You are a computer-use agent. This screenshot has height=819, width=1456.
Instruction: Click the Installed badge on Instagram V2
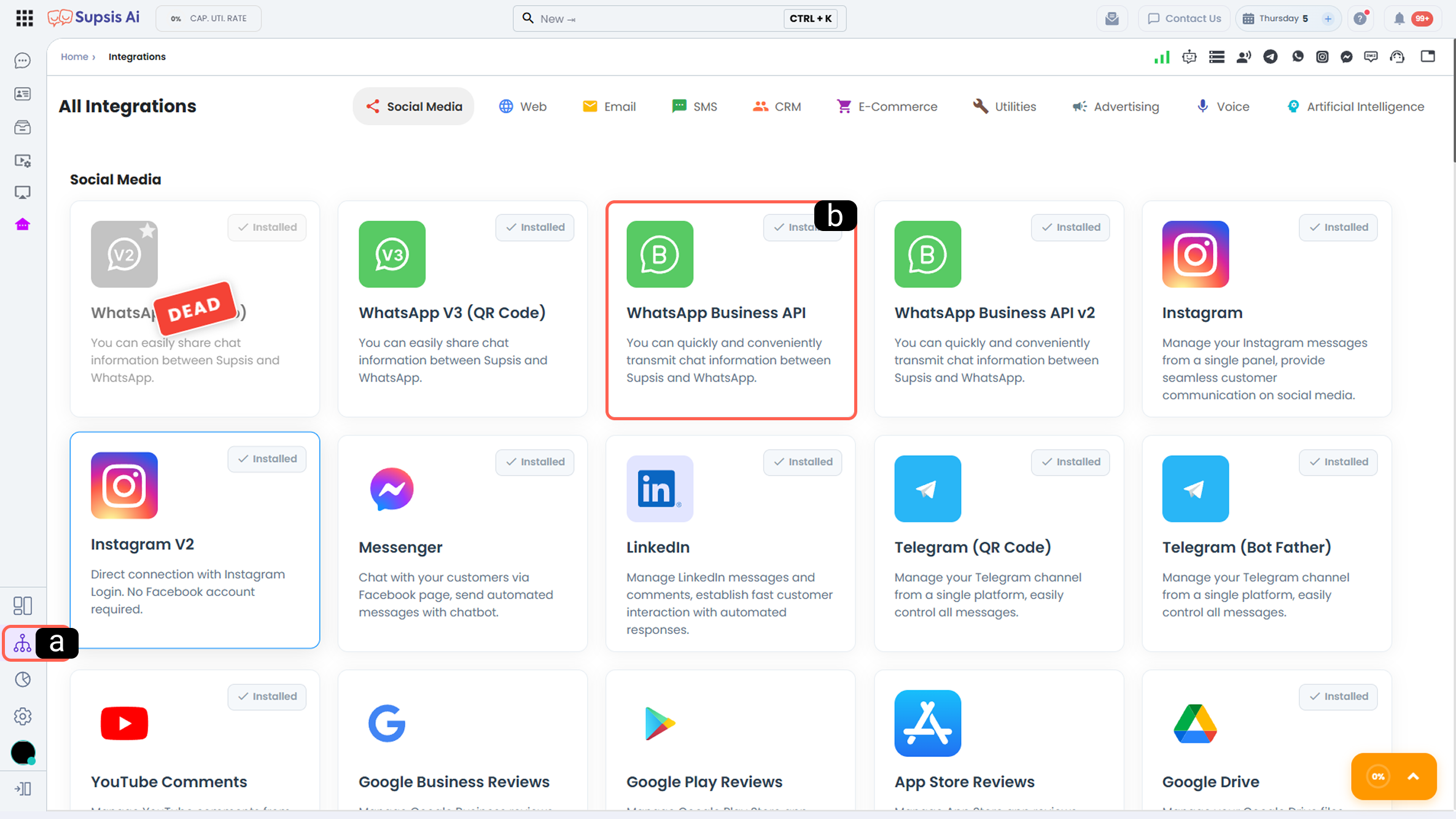pos(267,459)
